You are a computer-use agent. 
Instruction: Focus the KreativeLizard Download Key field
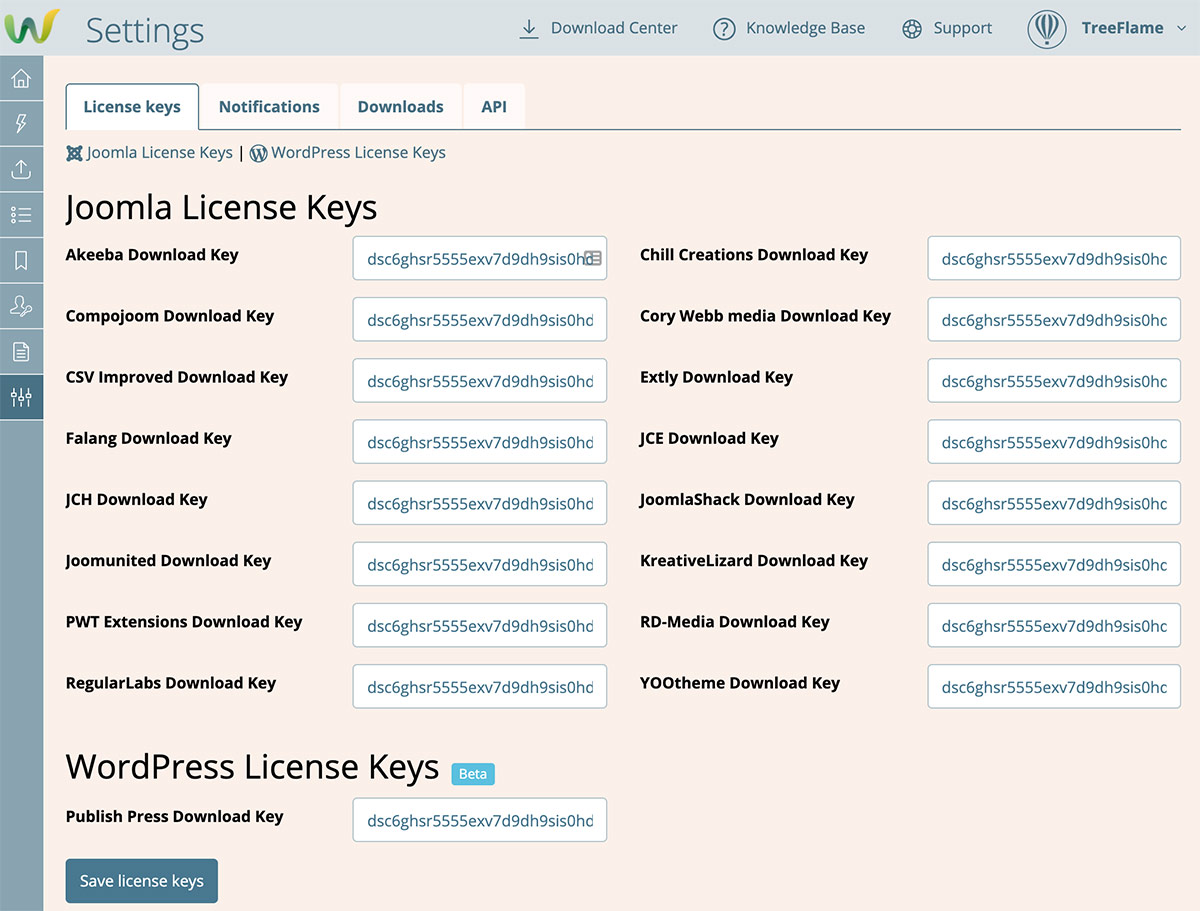[x=1054, y=564]
